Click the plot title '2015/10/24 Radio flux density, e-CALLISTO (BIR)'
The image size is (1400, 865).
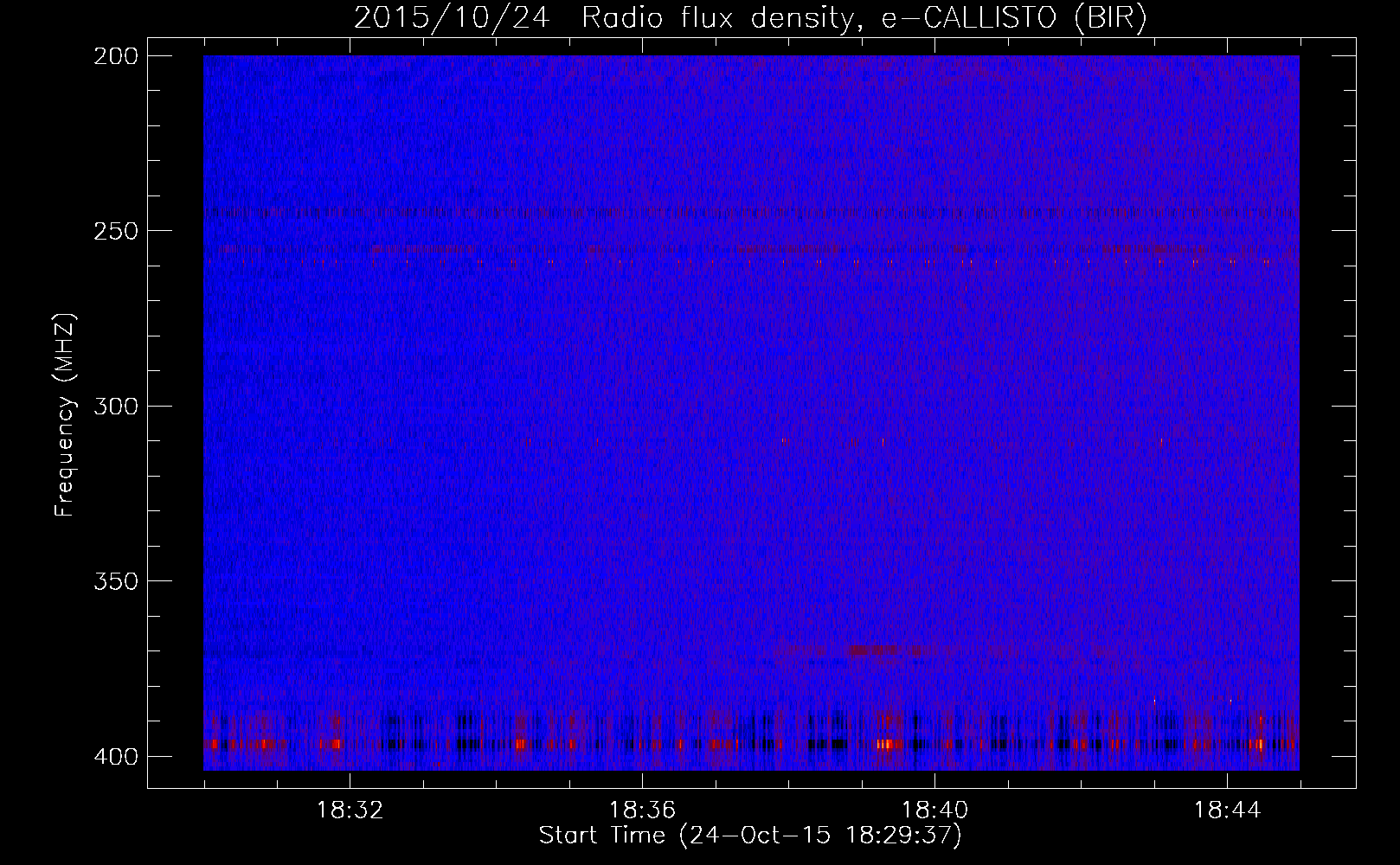tap(750, 18)
